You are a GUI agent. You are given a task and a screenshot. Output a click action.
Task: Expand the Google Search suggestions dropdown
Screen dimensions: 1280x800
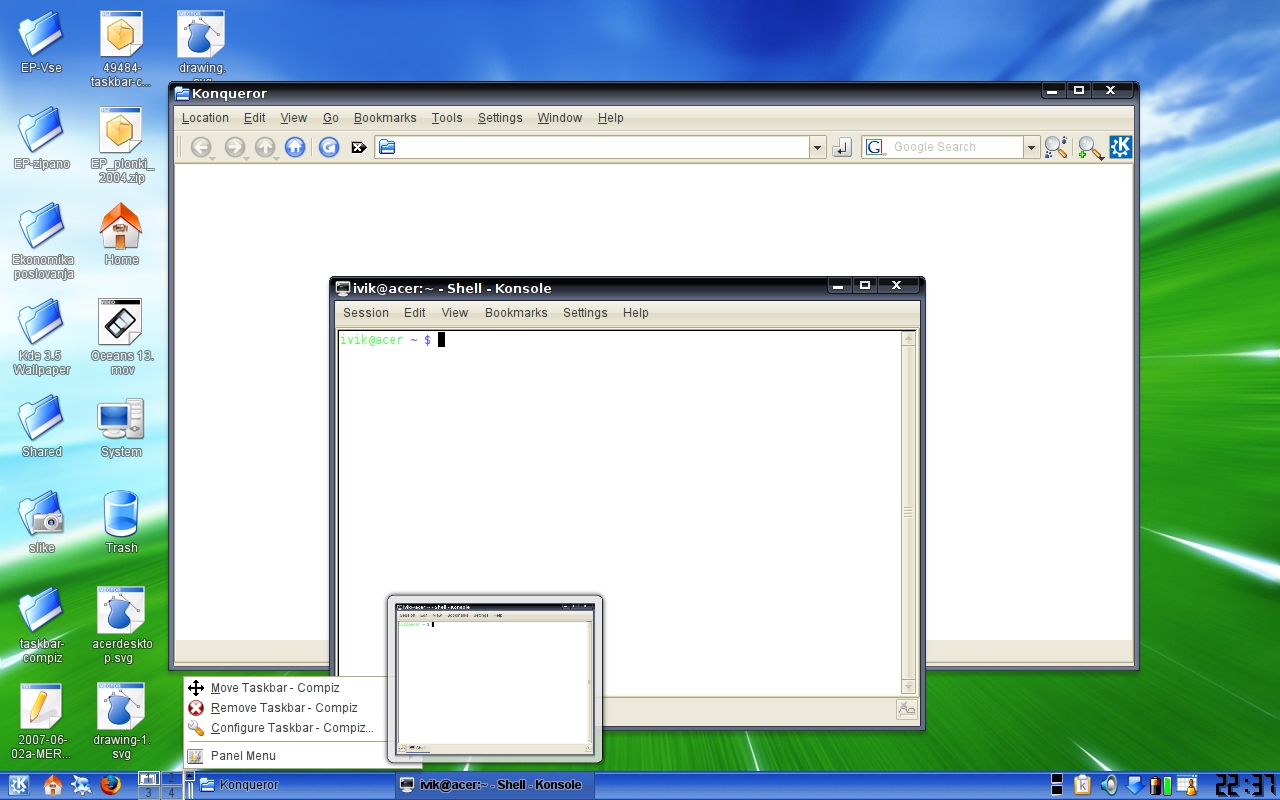coord(1032,148)
